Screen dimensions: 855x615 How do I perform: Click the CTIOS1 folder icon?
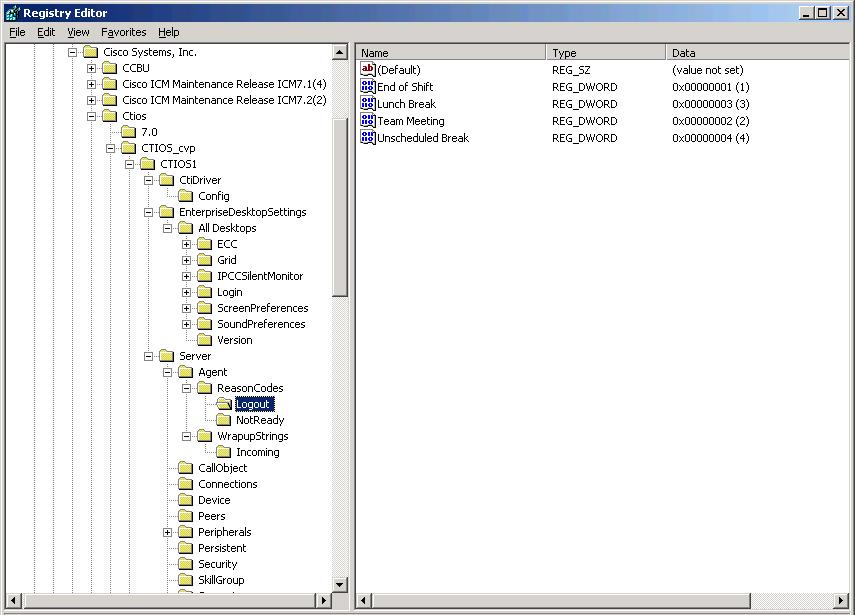(x=148, y=164)
